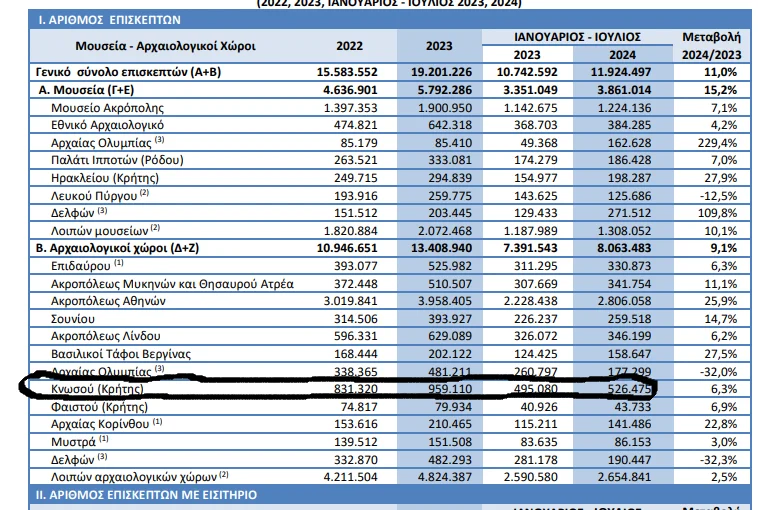Click the 229,4% change value
The width and height of the screenshot is (758, 510).
pos(717,143)
